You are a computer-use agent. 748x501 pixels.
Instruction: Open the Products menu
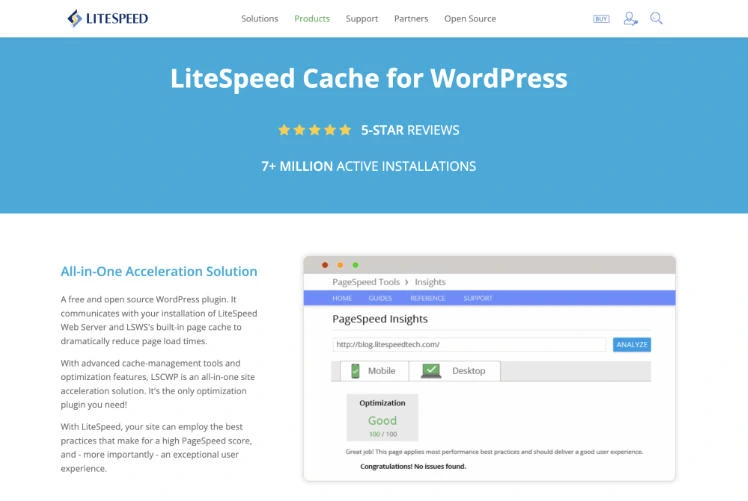coord(312,19)
